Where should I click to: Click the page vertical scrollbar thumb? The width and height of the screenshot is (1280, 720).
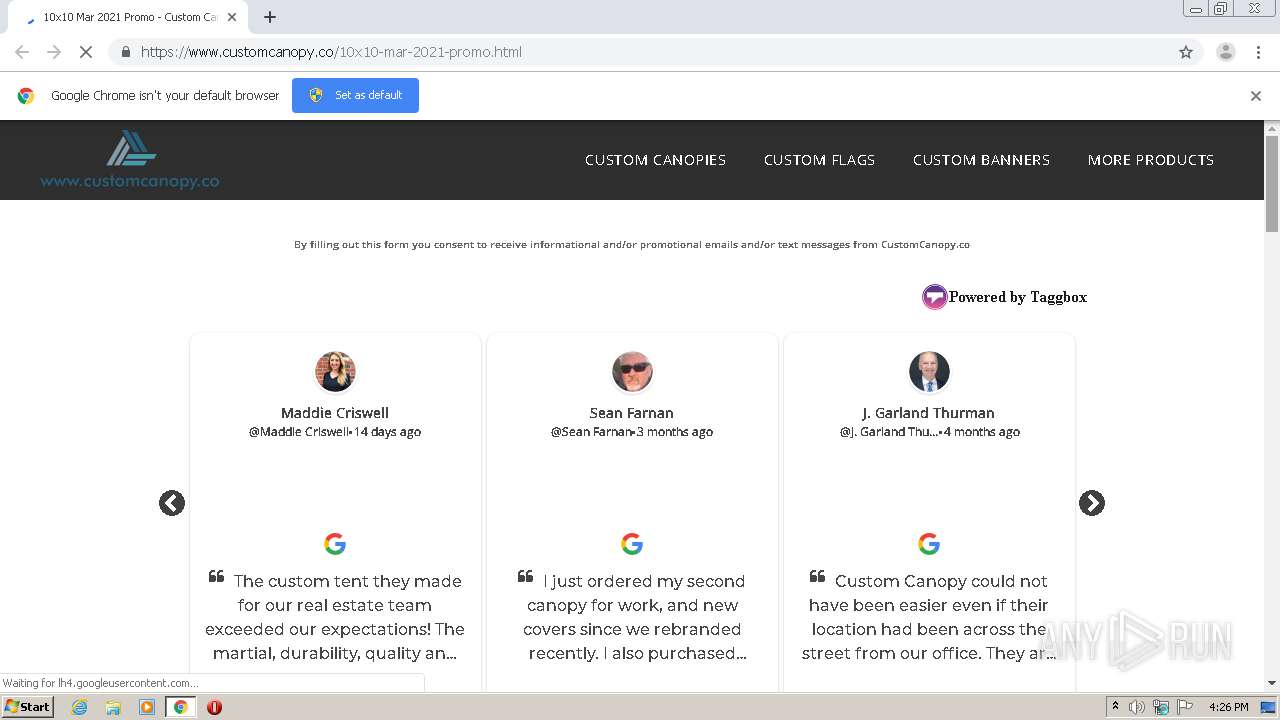pyautogui.click(x=1272, y=183)
